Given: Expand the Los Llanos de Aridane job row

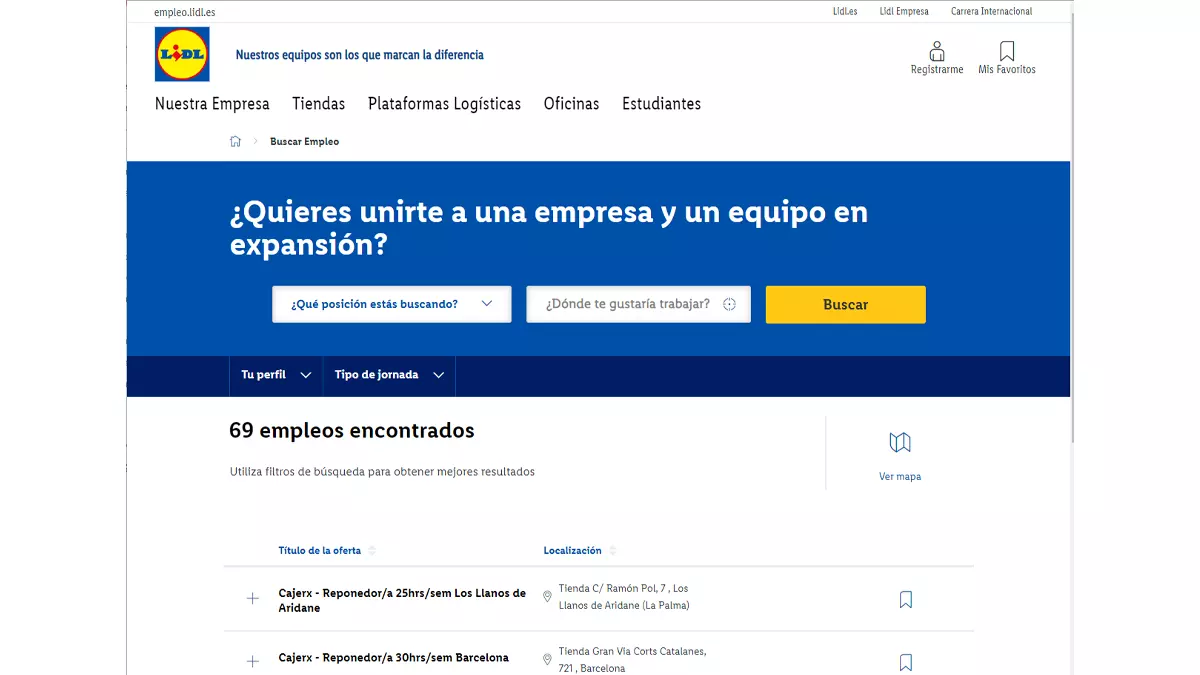Looking at the screenshot, I should click(x=253, y=598).
